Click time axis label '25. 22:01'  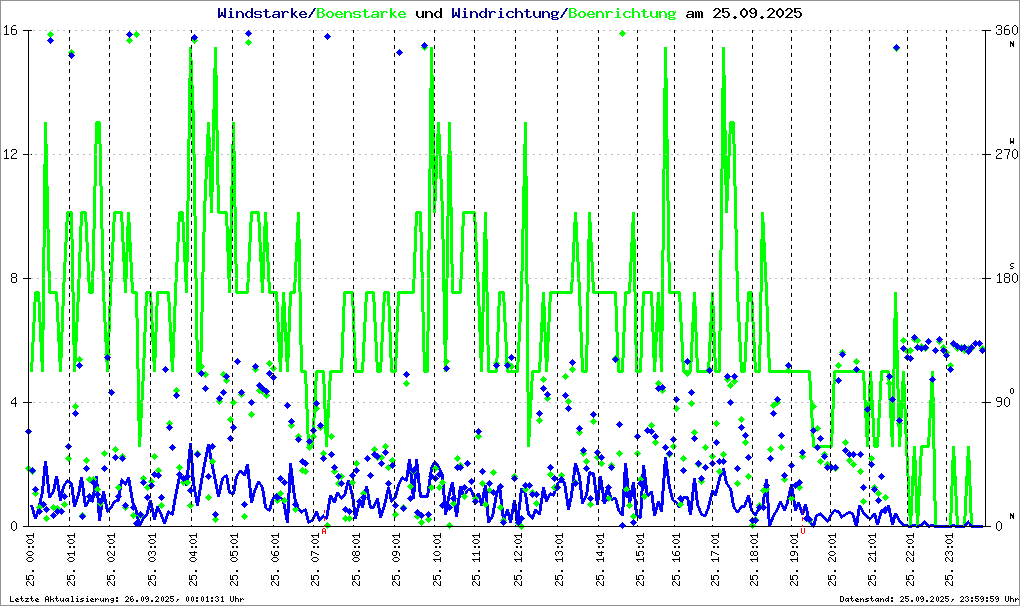(x=909, y=560)
